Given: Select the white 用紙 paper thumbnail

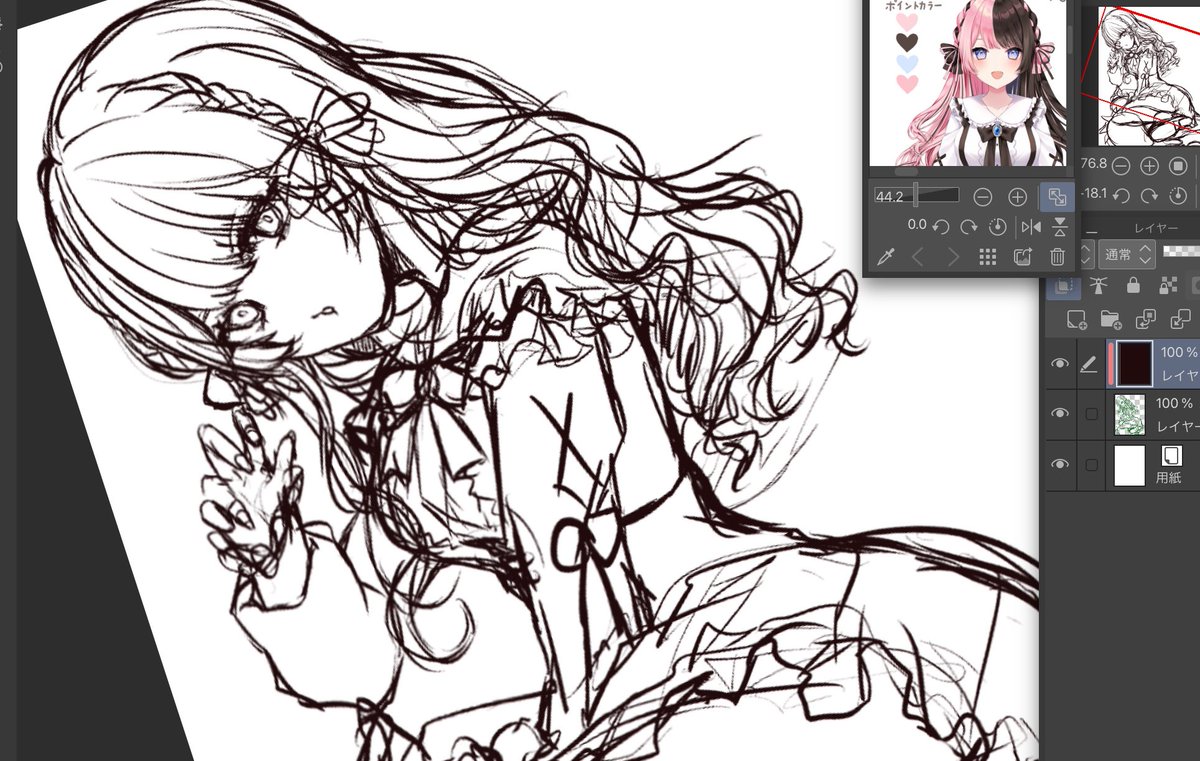Looking at the screenshot, I should tap(1129, 465).
